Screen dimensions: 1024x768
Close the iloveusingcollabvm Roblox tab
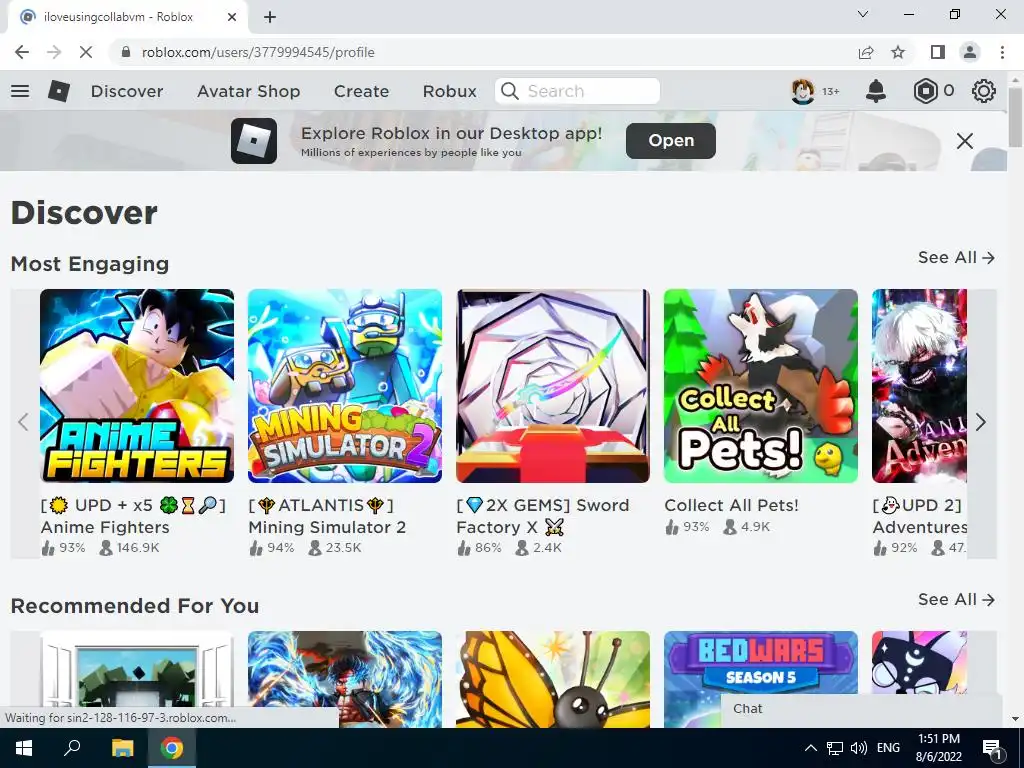(x=232, y=17)
